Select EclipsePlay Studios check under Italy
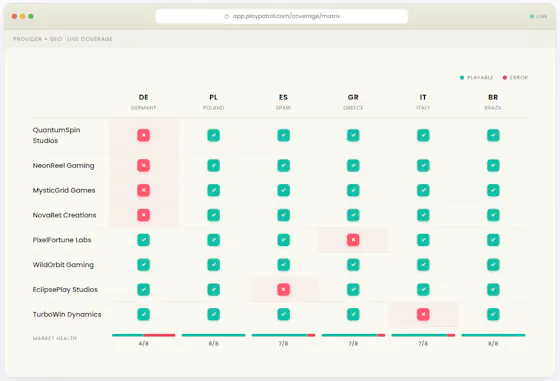This screenshot has height=381, width=560. pyautogui.click(x=423, y=290)
